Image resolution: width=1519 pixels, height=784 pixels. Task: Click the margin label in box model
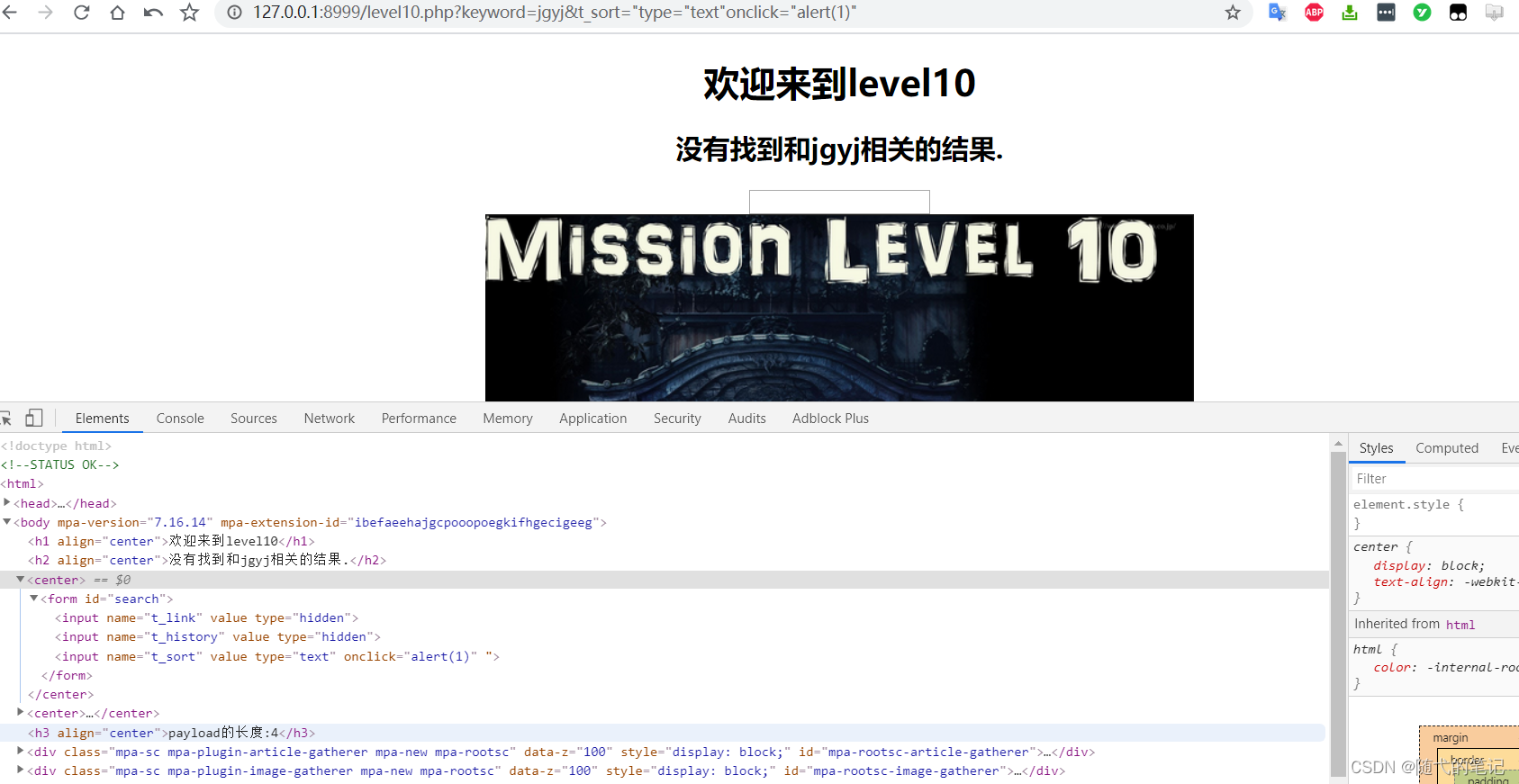point(1450,737)
